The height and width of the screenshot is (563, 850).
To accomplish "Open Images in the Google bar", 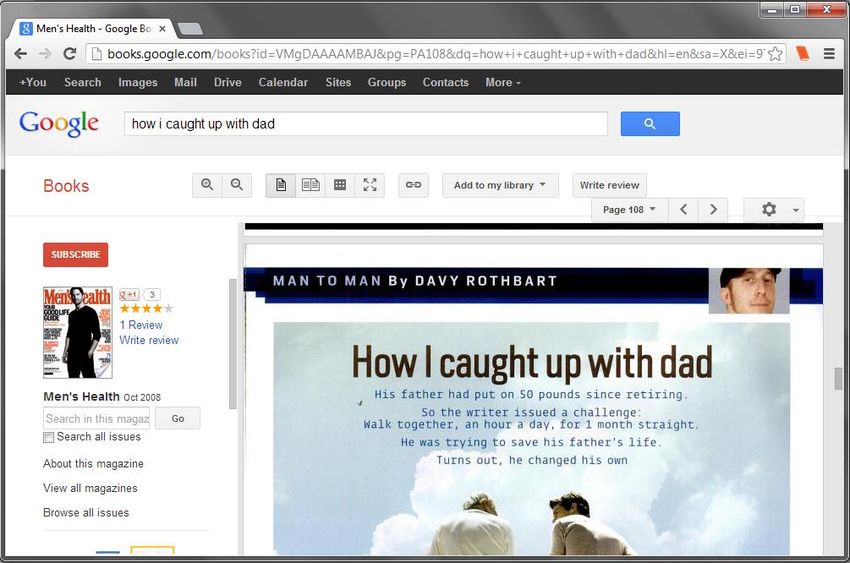I will click(x=138, y=82).
